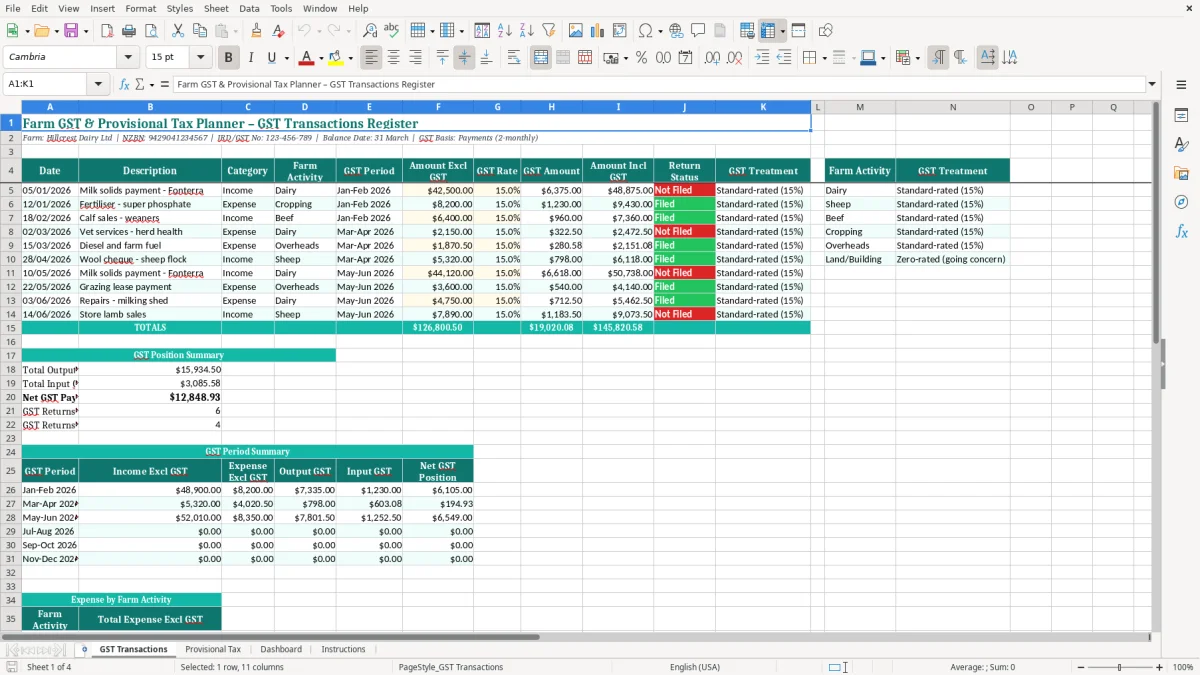Open the Data menu

[x=249, y=8]
